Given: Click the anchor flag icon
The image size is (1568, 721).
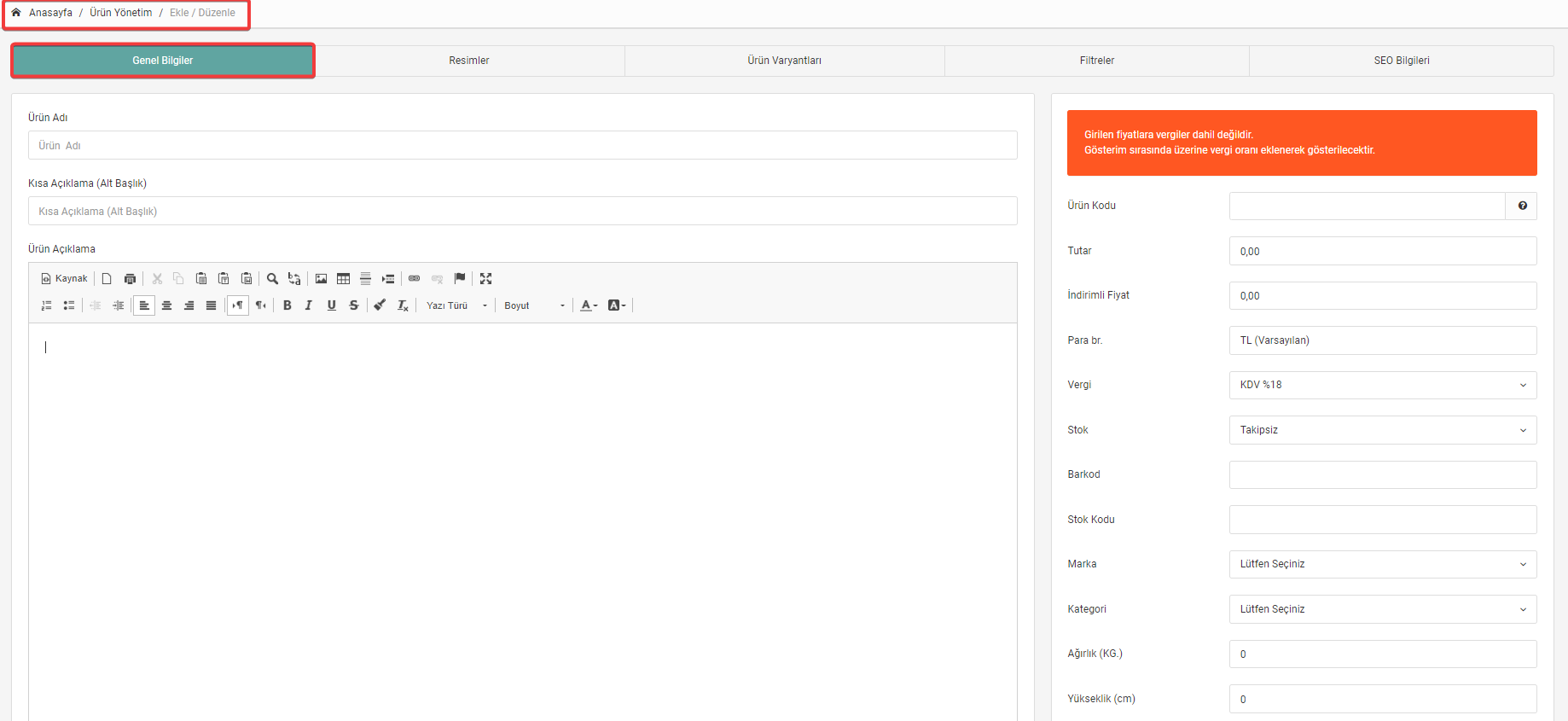Looking at the screenshot, I should [460, 279].
